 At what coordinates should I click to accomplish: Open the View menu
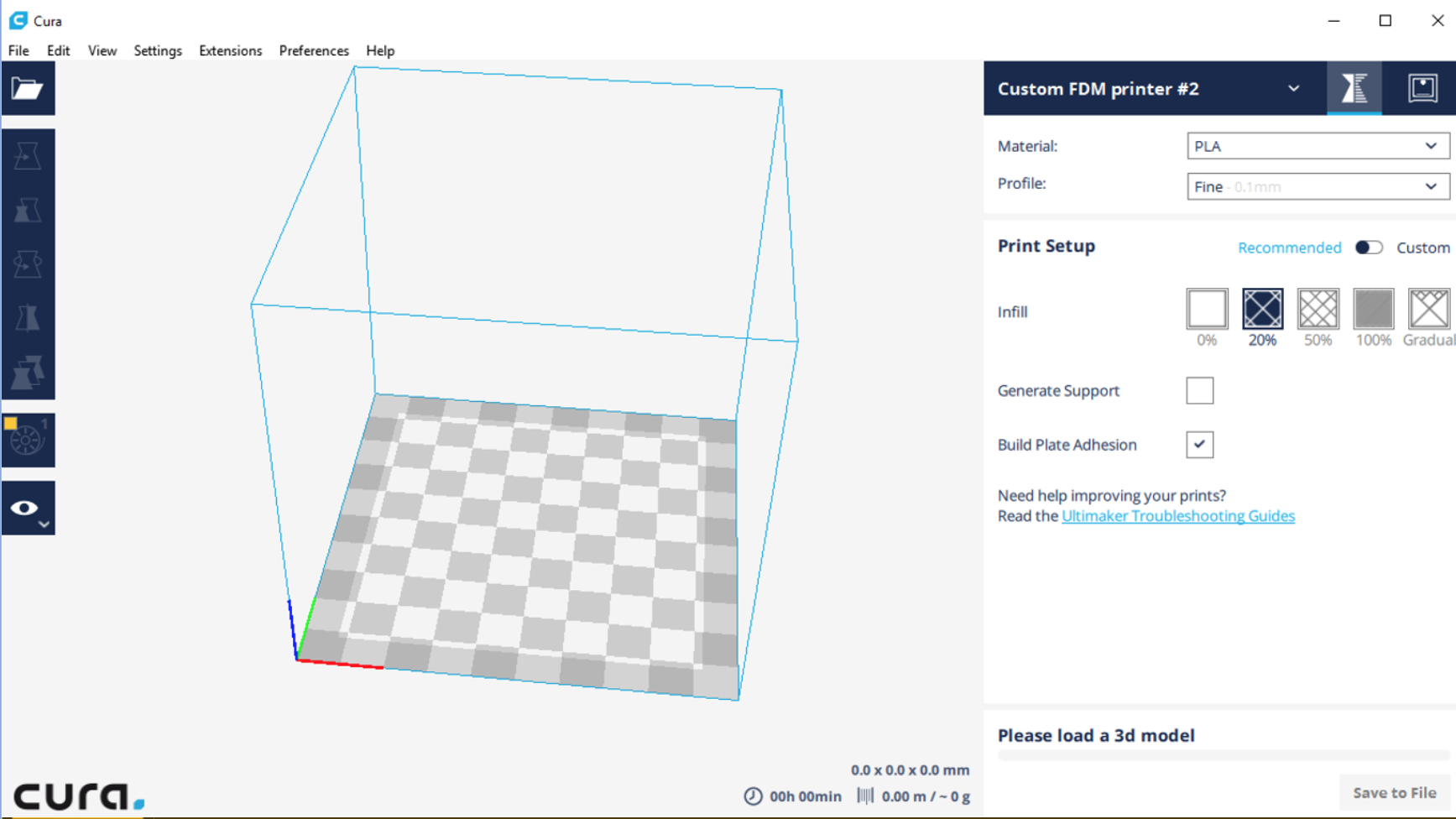tap(102, 50)
